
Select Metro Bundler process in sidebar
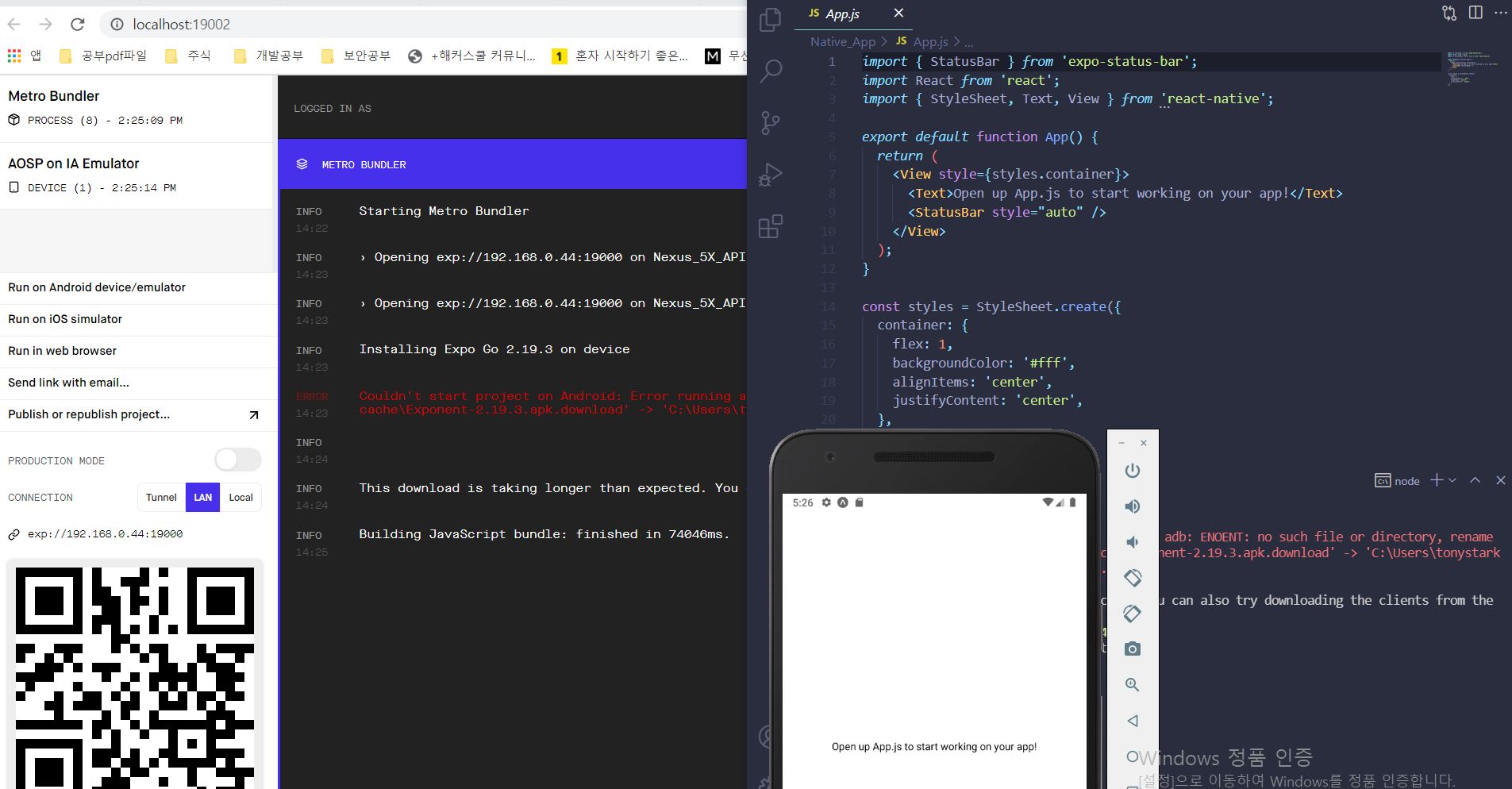(136, 108)
